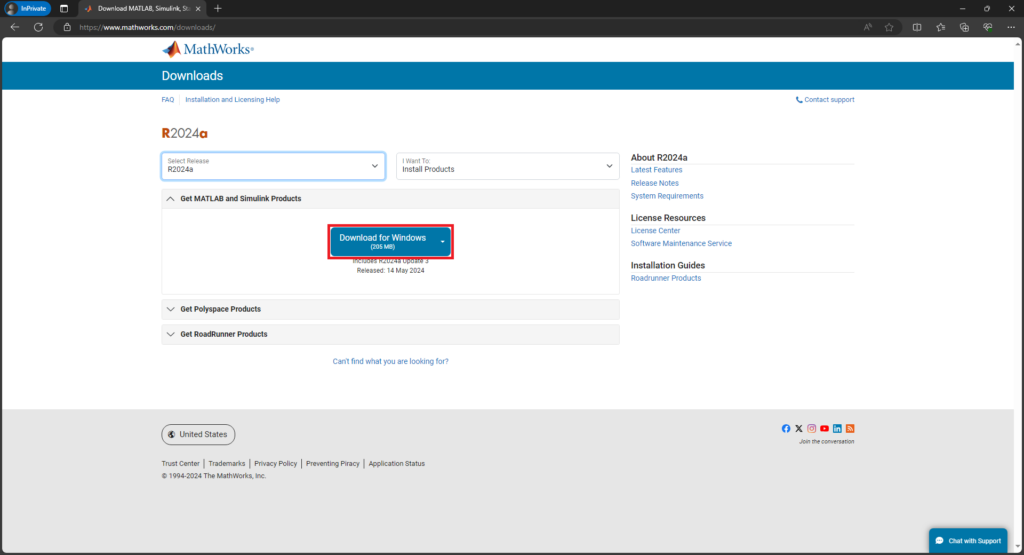Open the LinkedIn social icon
1024x555 pixels.
(837, 428)
